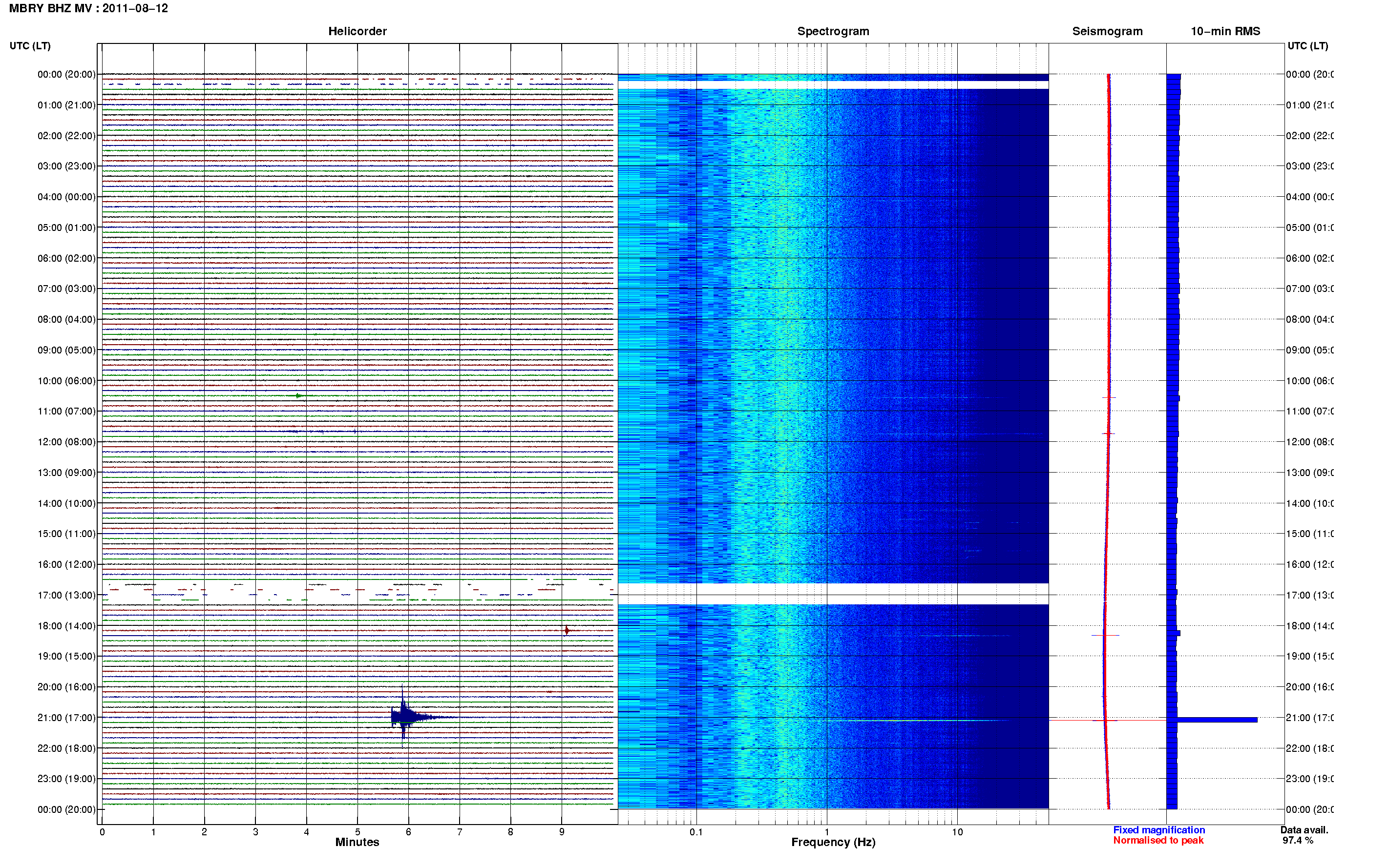Click the left time label 07:00 (03:00)

66,289
